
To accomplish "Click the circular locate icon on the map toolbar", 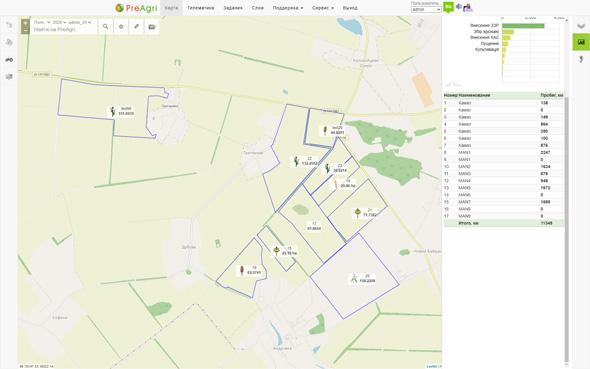I will point(121,27).
